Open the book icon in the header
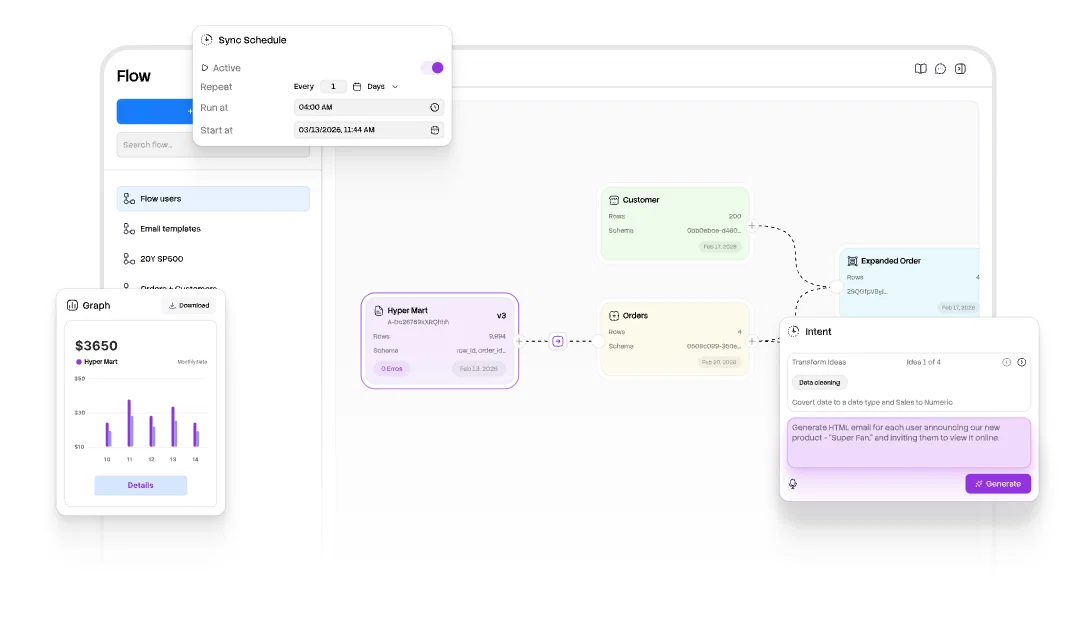 921,69
